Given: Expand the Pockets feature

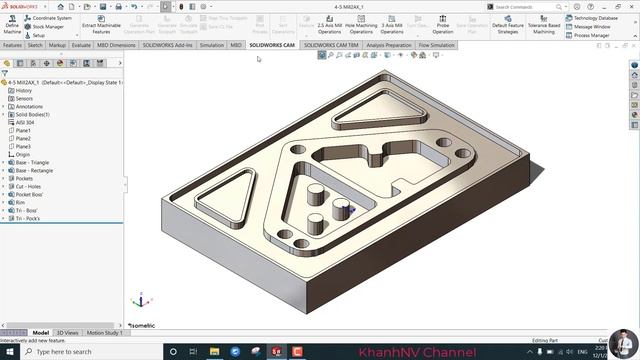Looking at the screenshot, I should click(4, 178).
